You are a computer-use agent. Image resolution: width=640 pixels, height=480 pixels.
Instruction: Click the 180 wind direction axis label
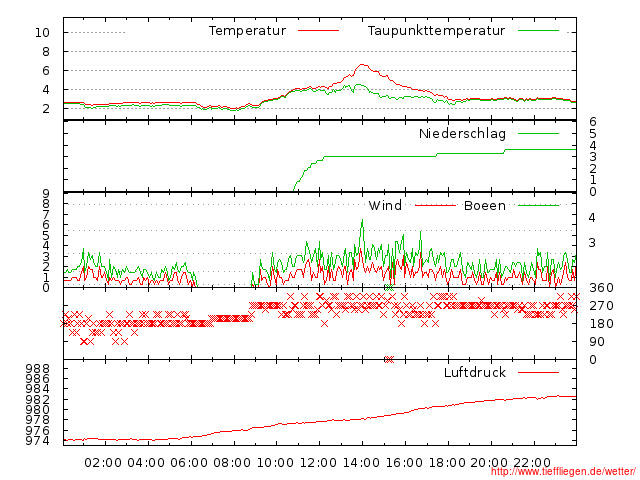coord(601,324)
